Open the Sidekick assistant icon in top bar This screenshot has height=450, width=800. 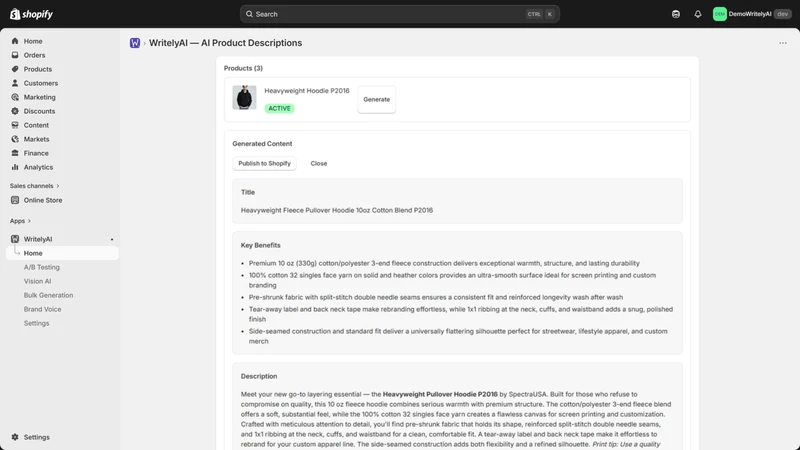[x=676, y=14]
